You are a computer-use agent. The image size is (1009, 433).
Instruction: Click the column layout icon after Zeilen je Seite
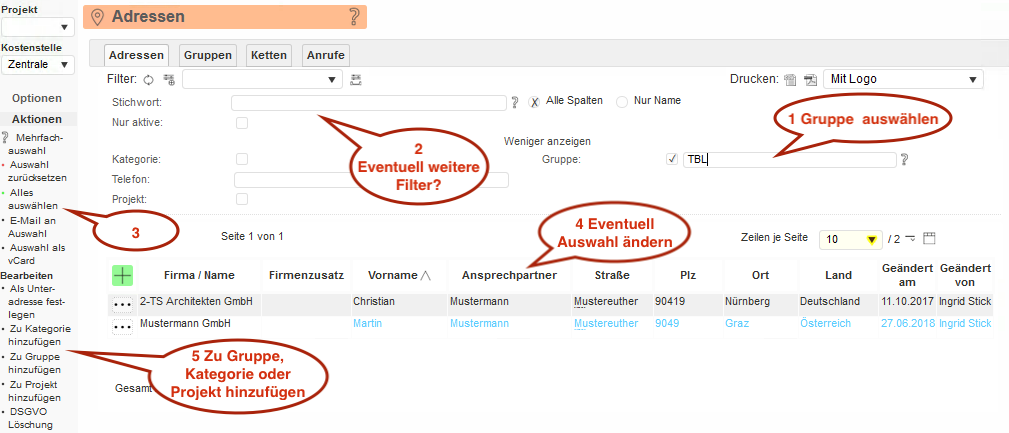[x=929, y=239]
